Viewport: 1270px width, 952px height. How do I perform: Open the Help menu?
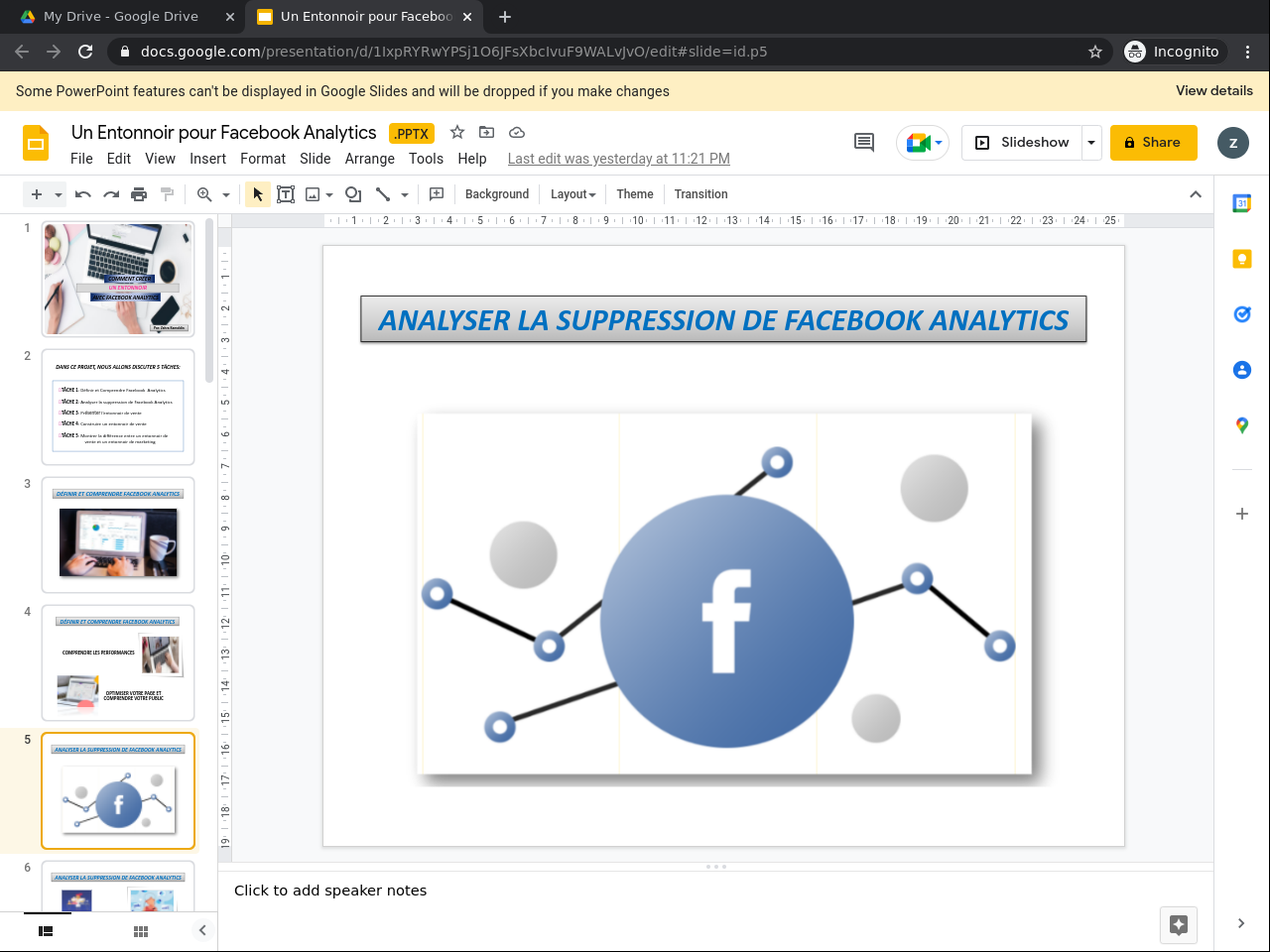click(x=472, y=159)
